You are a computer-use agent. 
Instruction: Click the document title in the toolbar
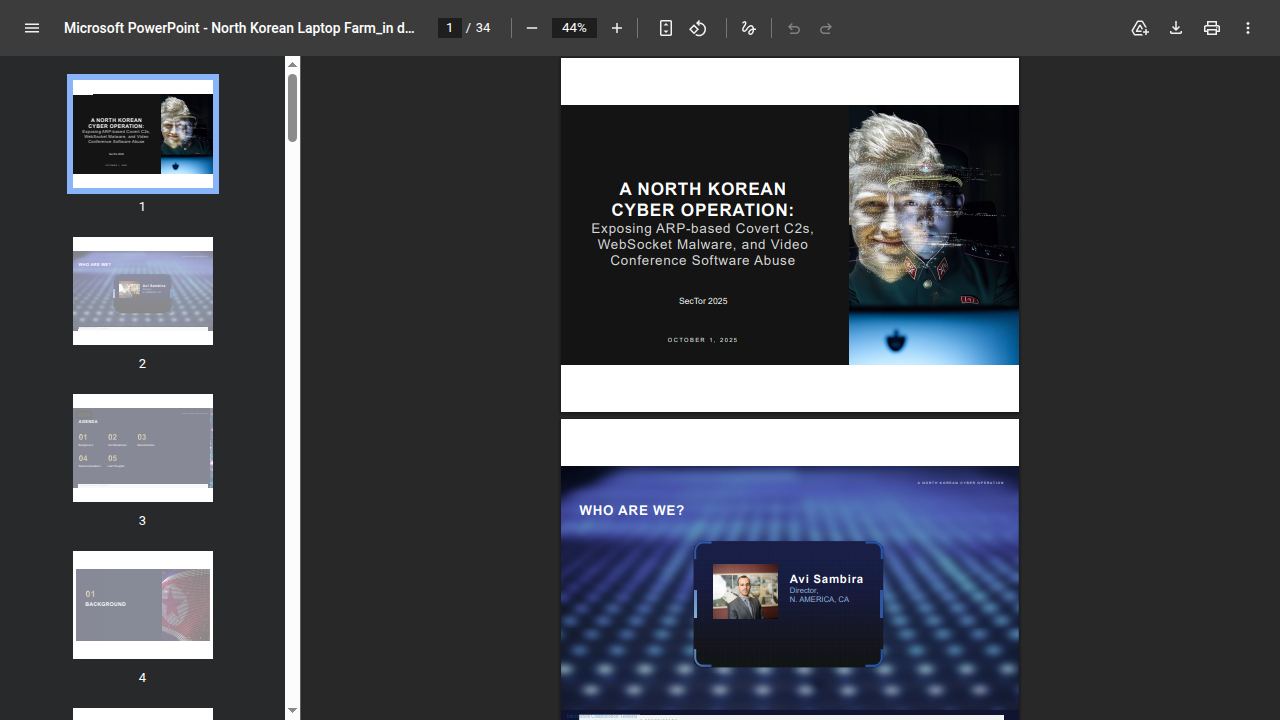tap(239, 28)
